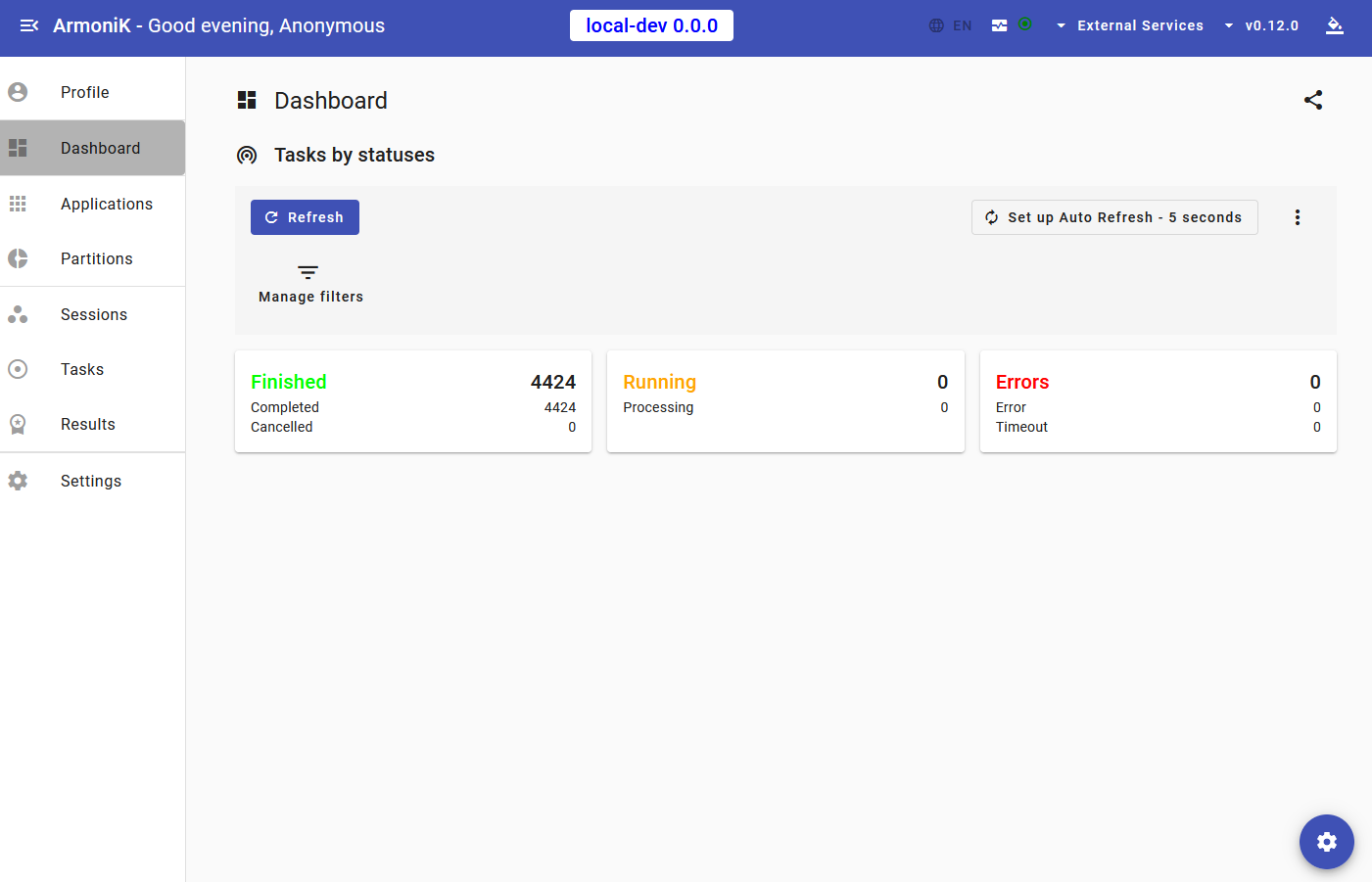Open the Results page
Image resolution: width=1372 pixels, height=882 pixels.
(88, 424)
